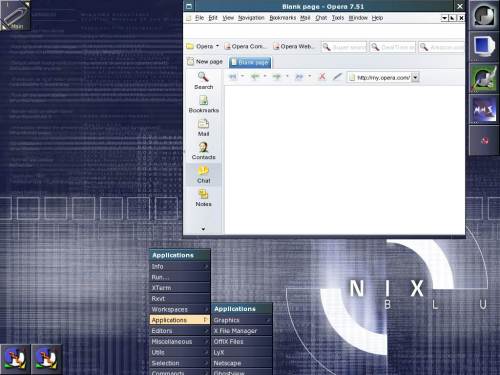The width and height of the screenshot is (500, 375).
Task: Launch XTerm from the root menu
Action: click(x=180, y=288)
